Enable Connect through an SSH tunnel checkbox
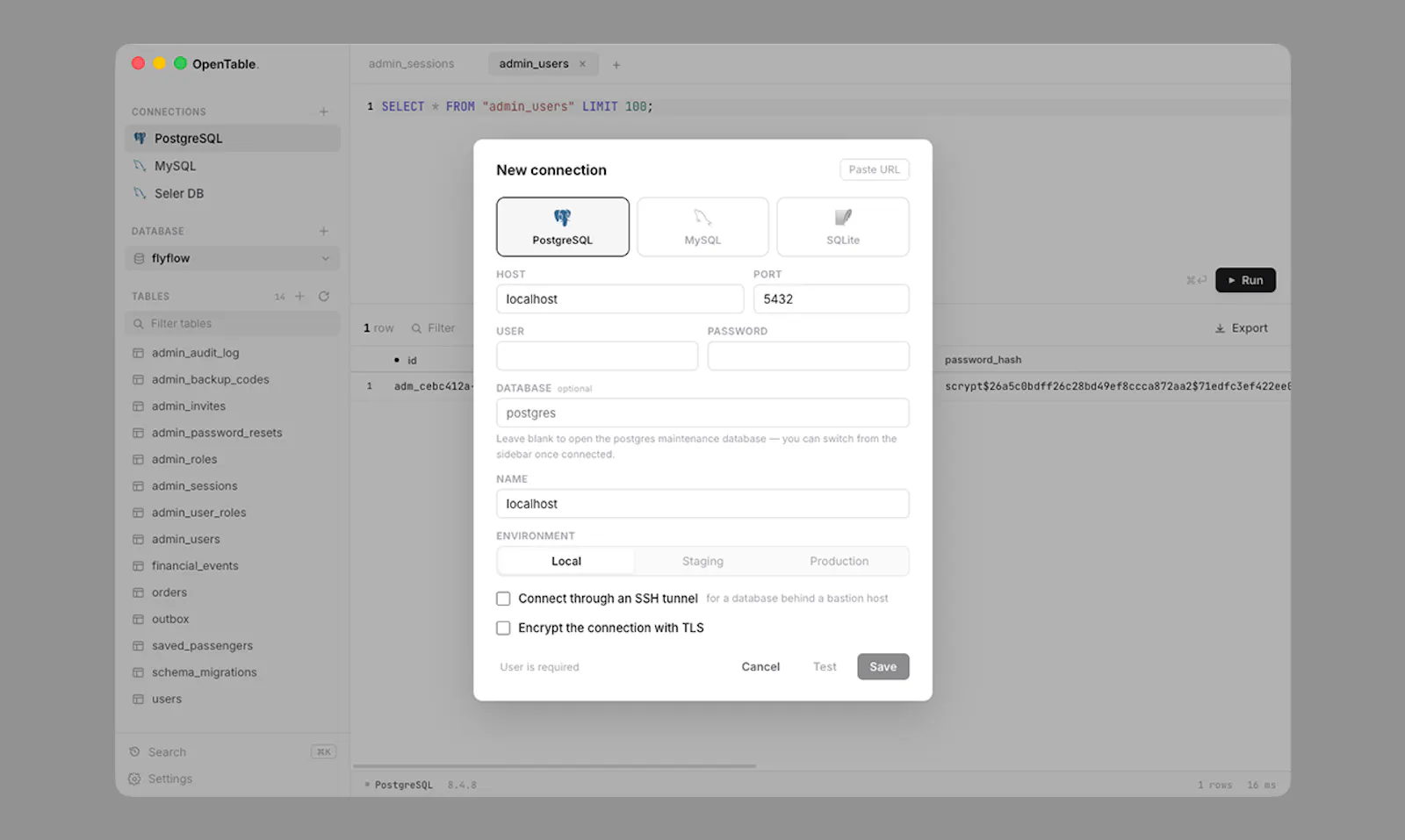1405x840 pixels. point(503,599)
